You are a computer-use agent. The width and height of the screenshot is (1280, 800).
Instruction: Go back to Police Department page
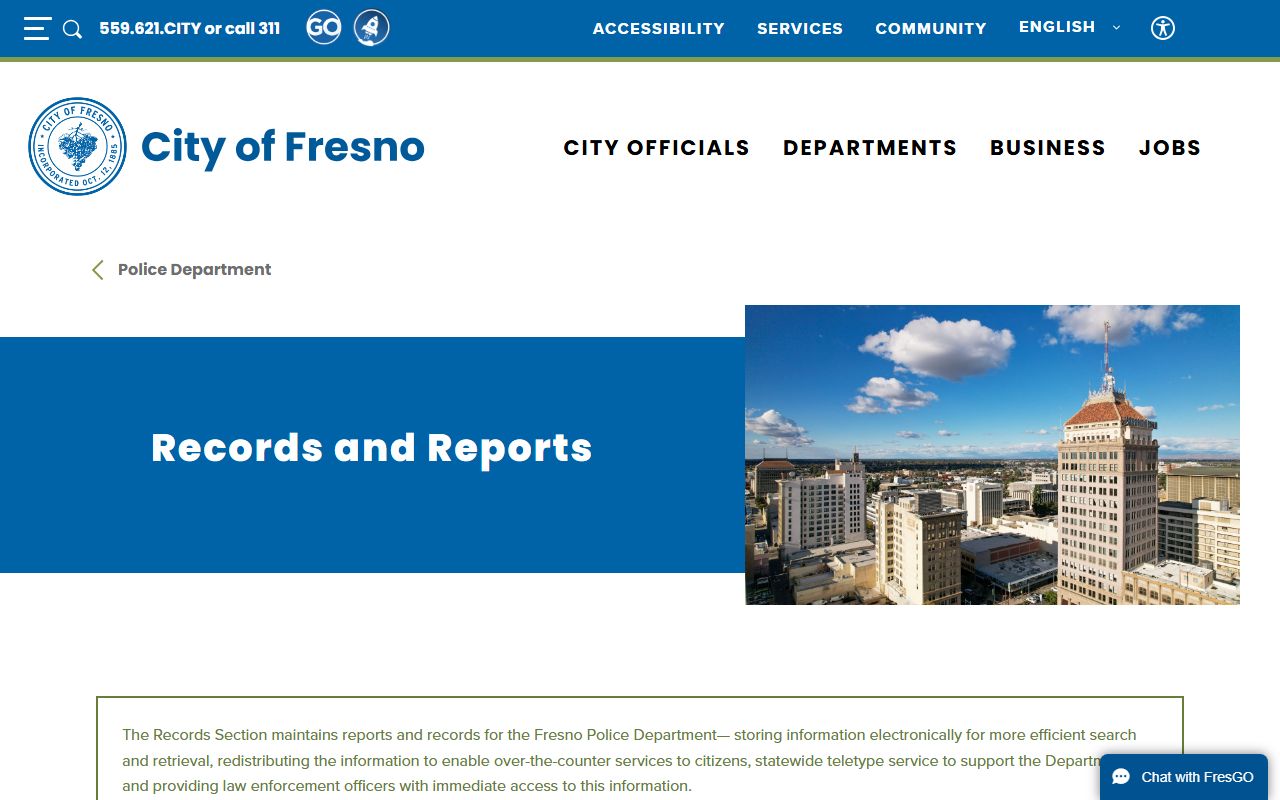click(195, 270)
